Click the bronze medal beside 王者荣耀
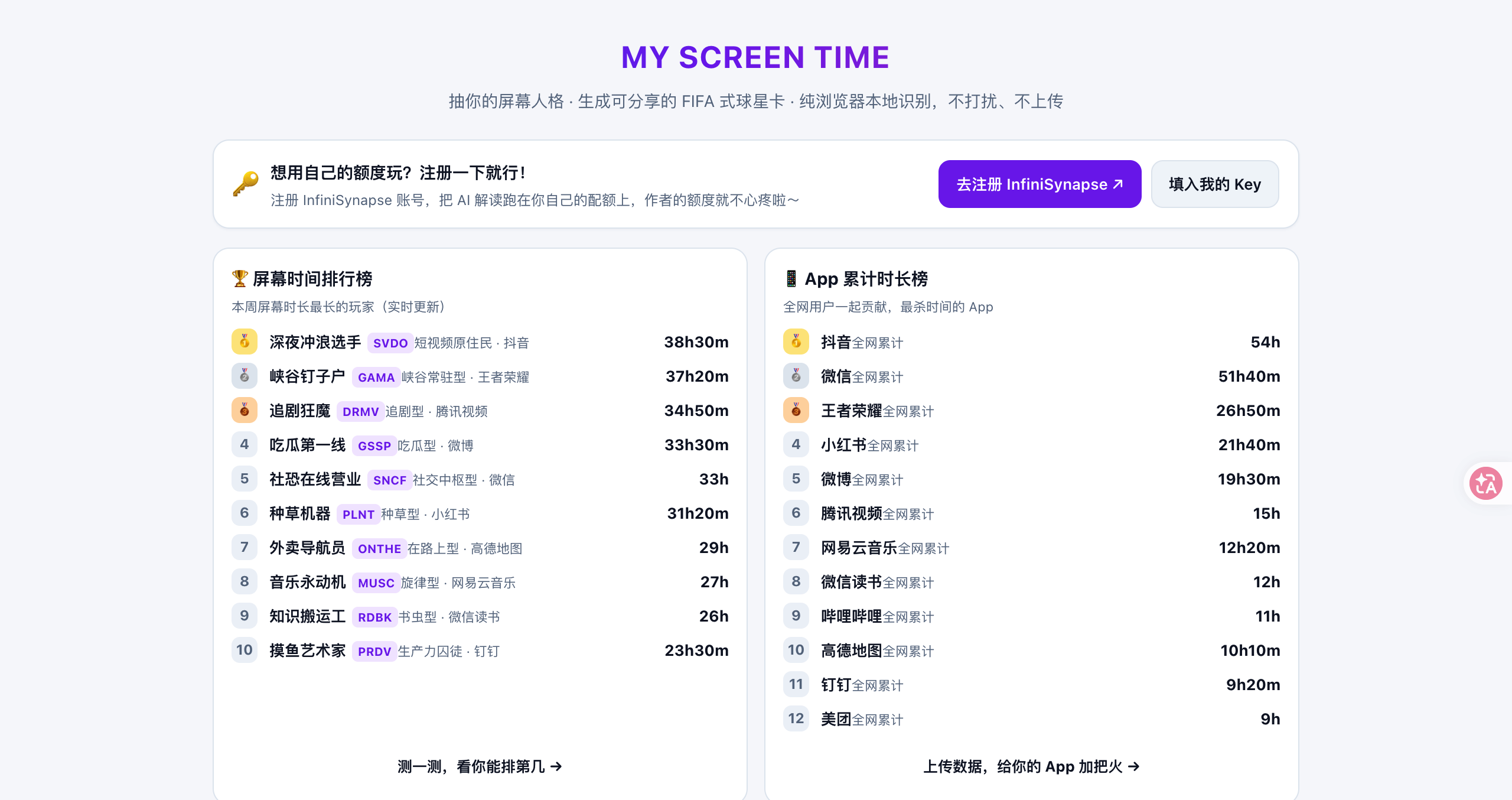Screen dimensions: 1512x800 (x=796, y=410)
